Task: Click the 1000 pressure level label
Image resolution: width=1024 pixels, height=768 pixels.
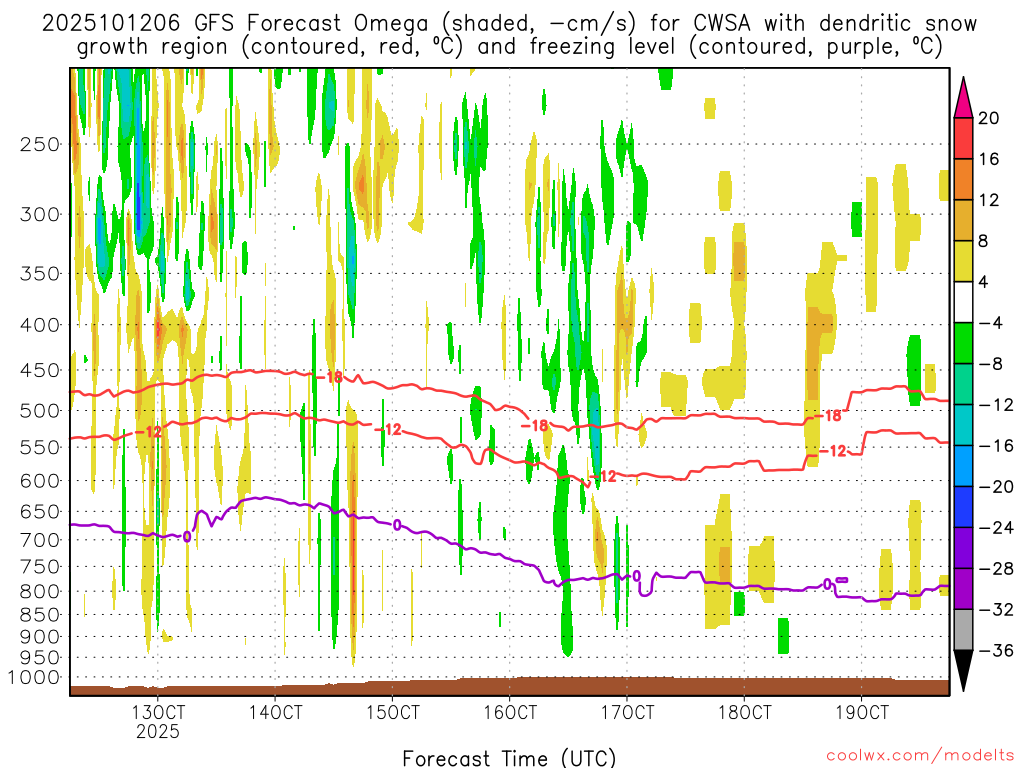Action: point(34,677)
